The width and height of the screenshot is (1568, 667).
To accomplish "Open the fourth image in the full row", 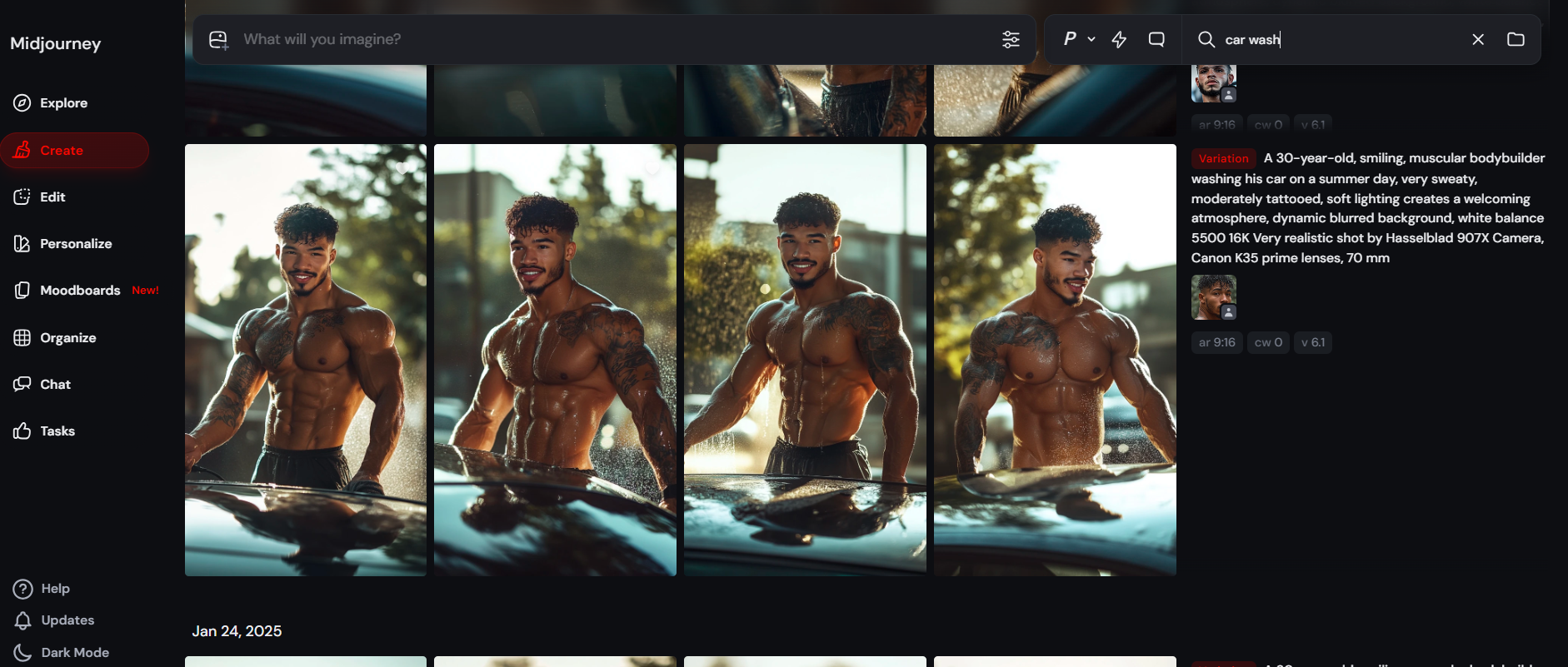I will (x=1055, y=360).
